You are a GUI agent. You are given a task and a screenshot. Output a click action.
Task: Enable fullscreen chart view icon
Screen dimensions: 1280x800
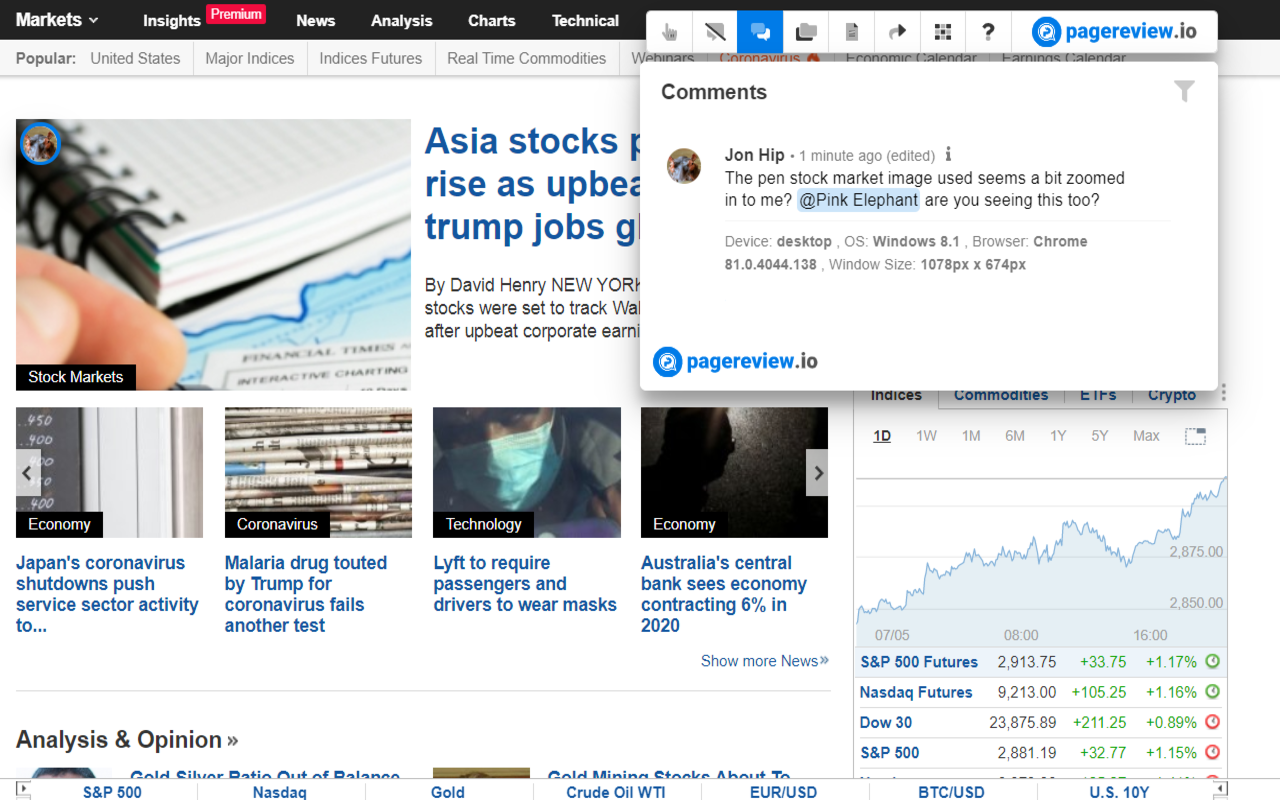(1195, 435)
